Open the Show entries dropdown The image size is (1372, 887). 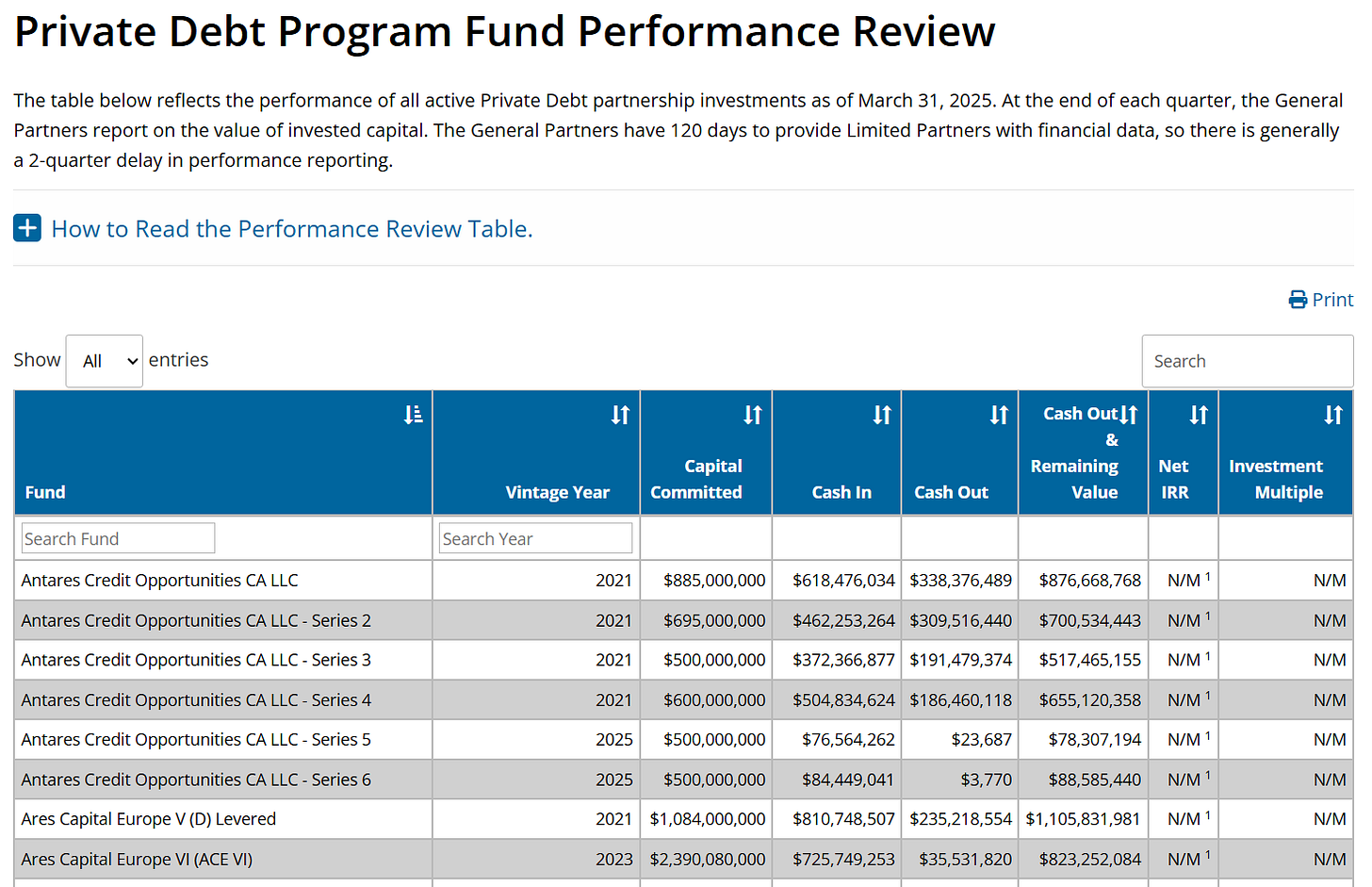point(105,361)
